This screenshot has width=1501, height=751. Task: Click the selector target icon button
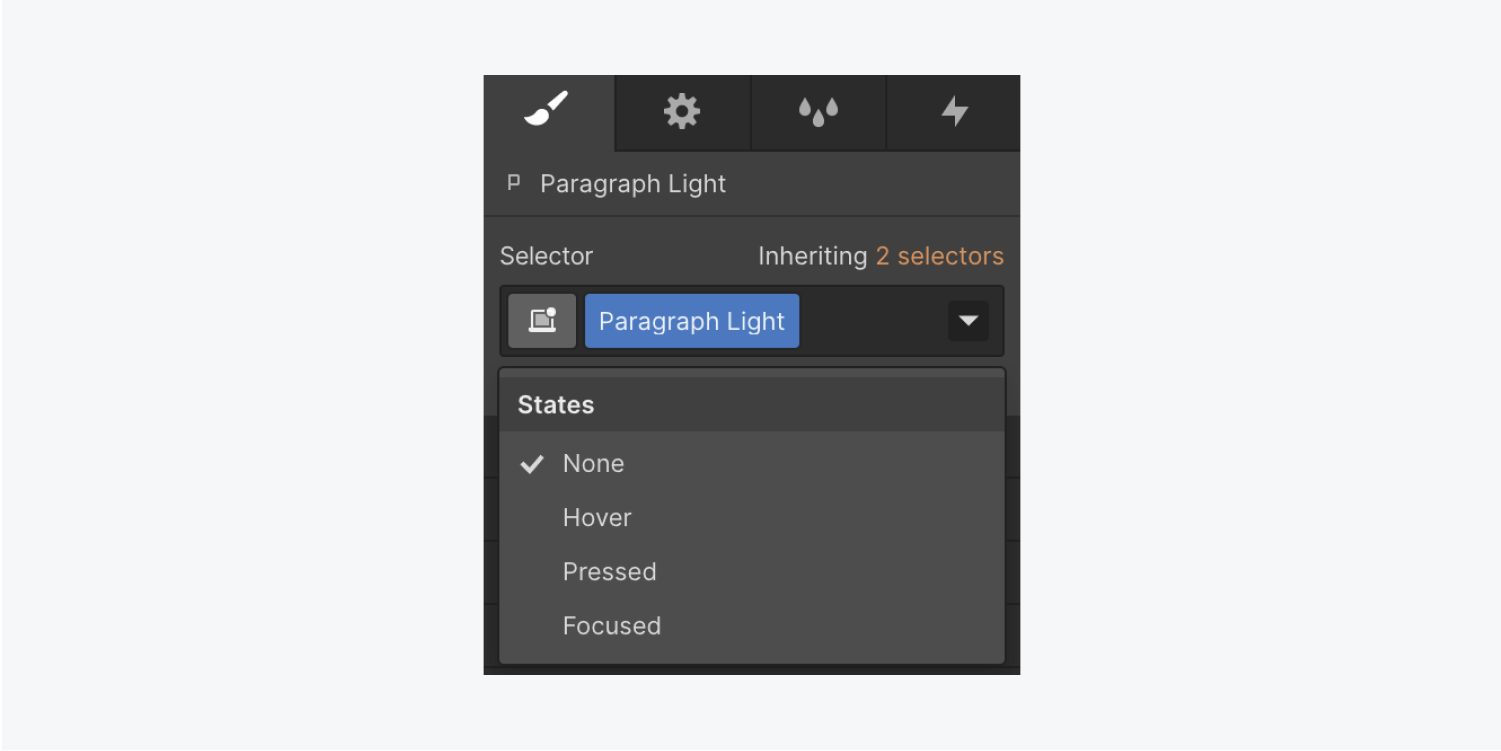pyautogui.click(x=542, y=321)
